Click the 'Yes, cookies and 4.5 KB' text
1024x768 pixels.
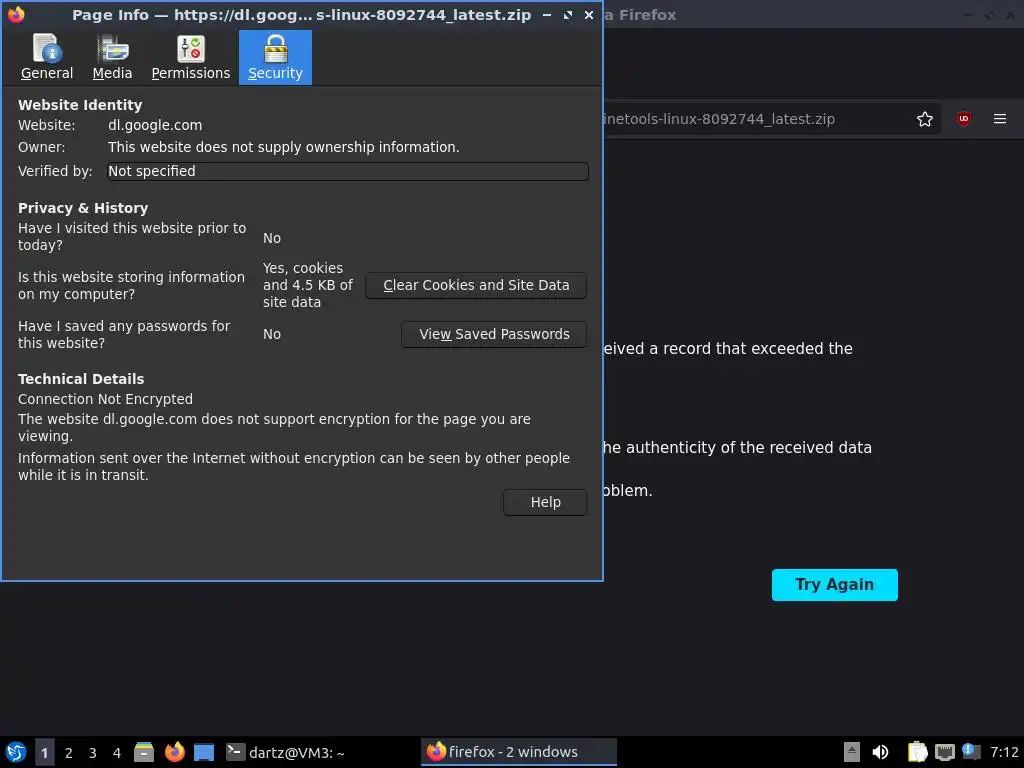308,285
